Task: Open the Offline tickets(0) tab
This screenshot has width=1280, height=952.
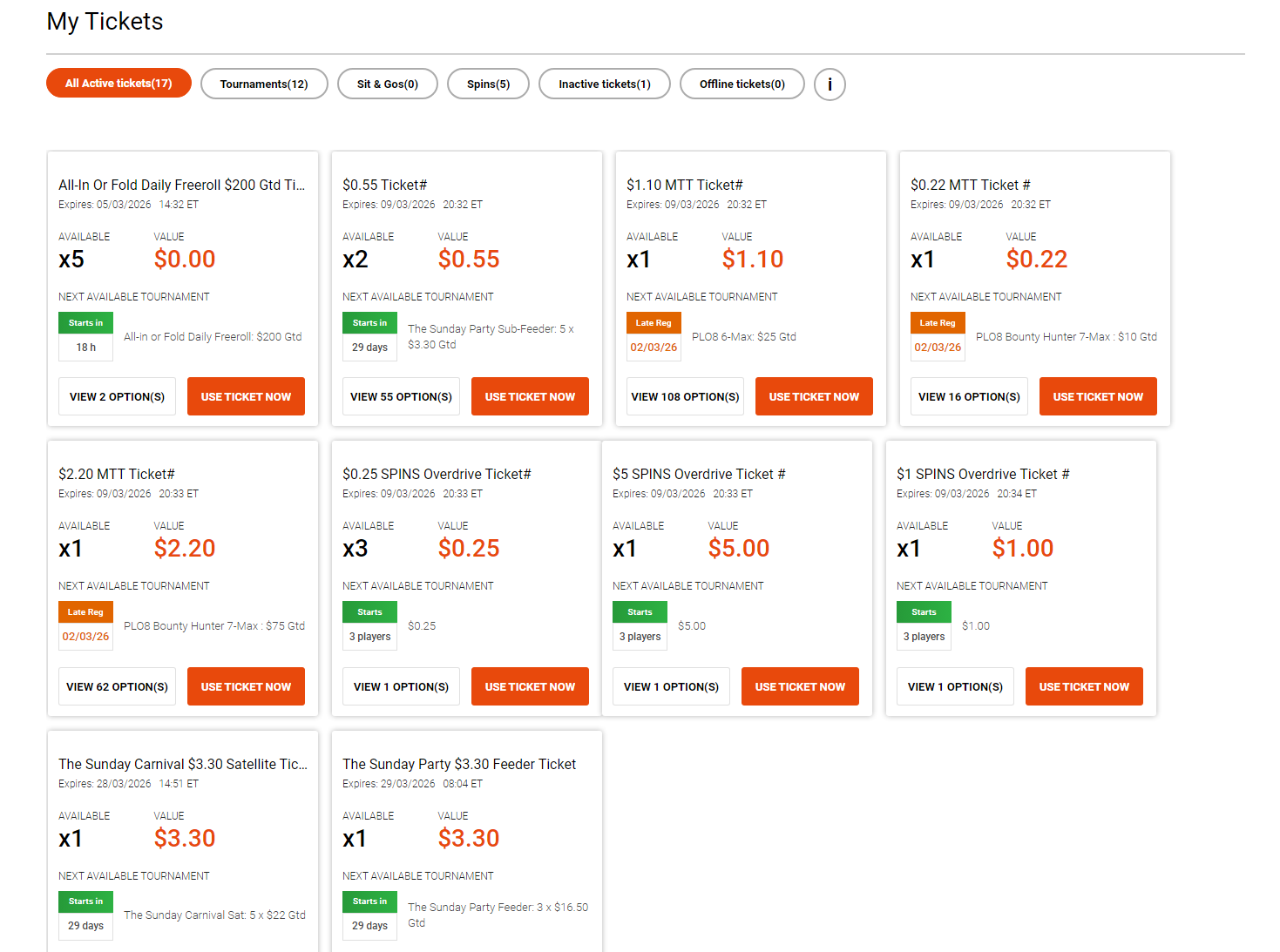Action: click(x=742, y=84)
